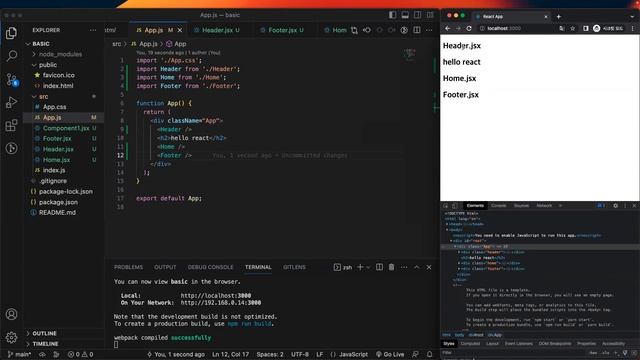
Task: Switch to Footer.jsx editor tab
Action: (x=282, y=30)
